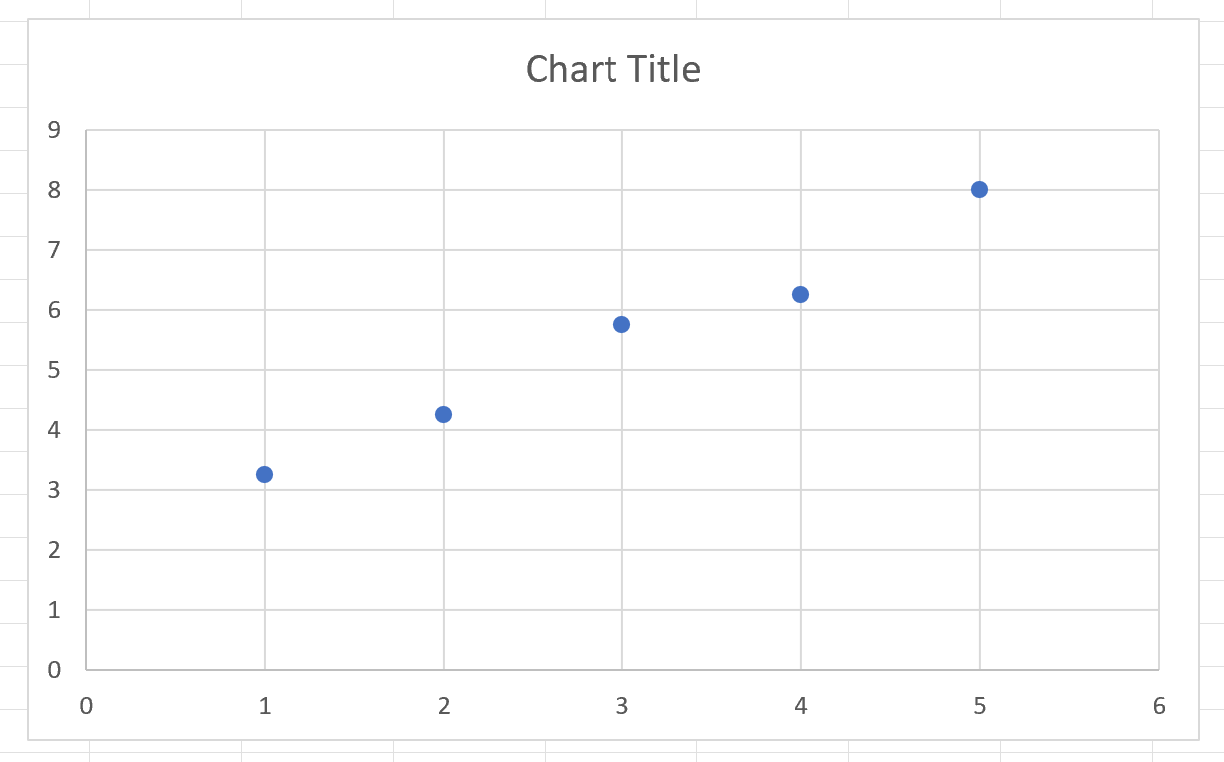The width and height of the screenshot is (1224, 762).
Task: Click the Chart Title text
Action: pos(613,69)
